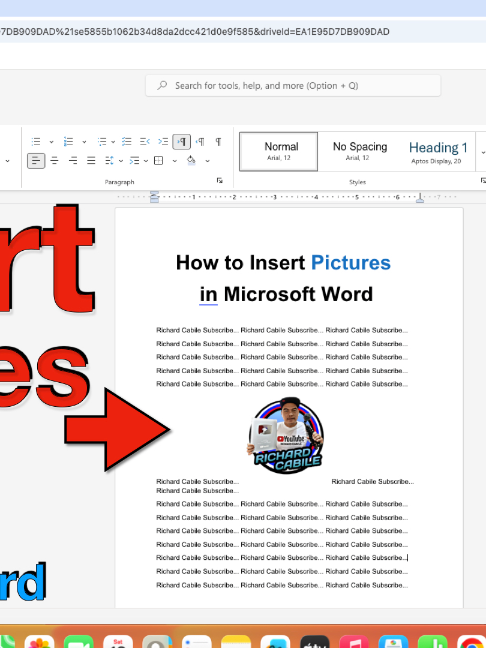Expand the multilevel list dropdown

coord(113,142)
